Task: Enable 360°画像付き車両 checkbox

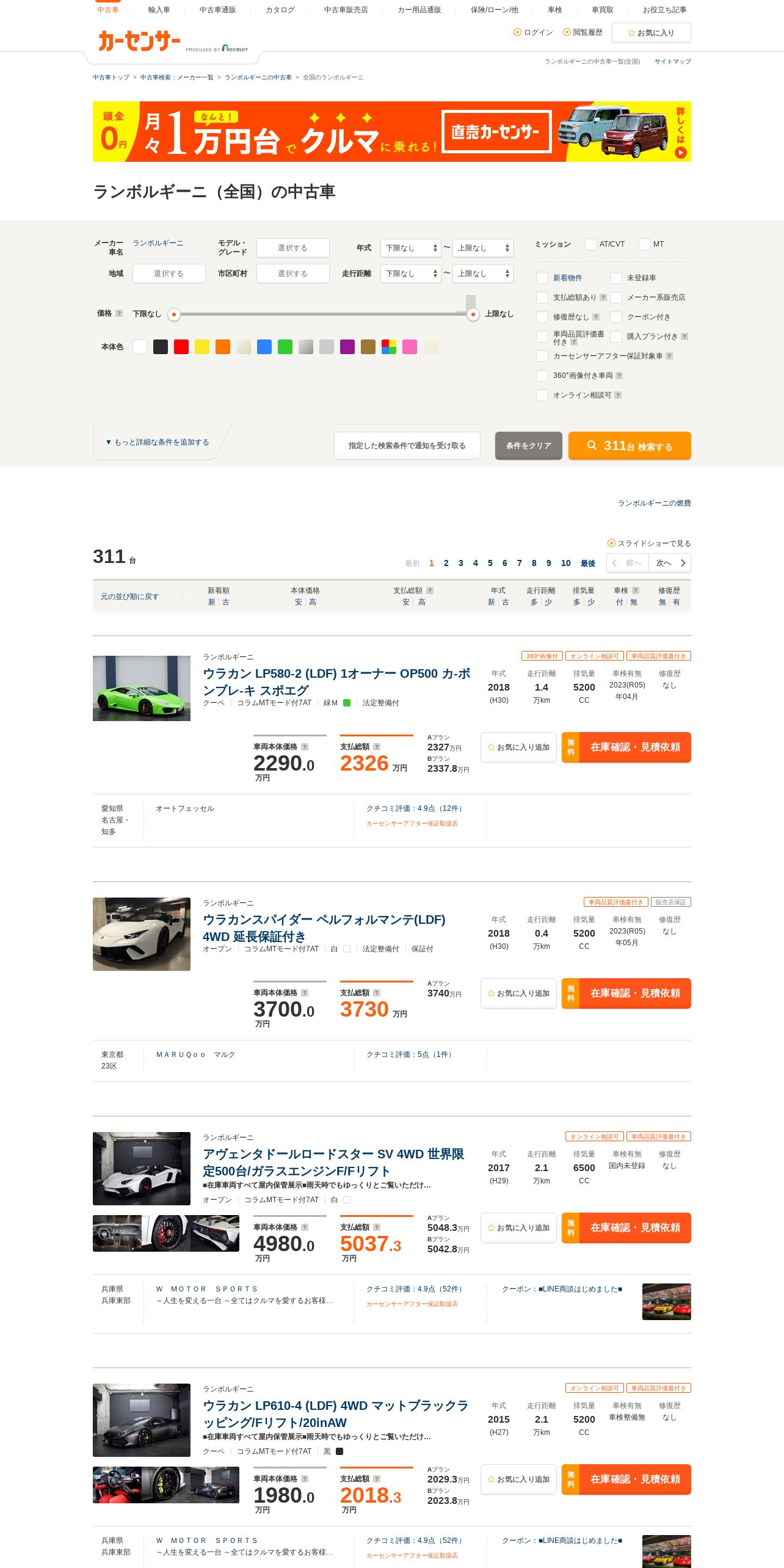Action: [542, 376]
